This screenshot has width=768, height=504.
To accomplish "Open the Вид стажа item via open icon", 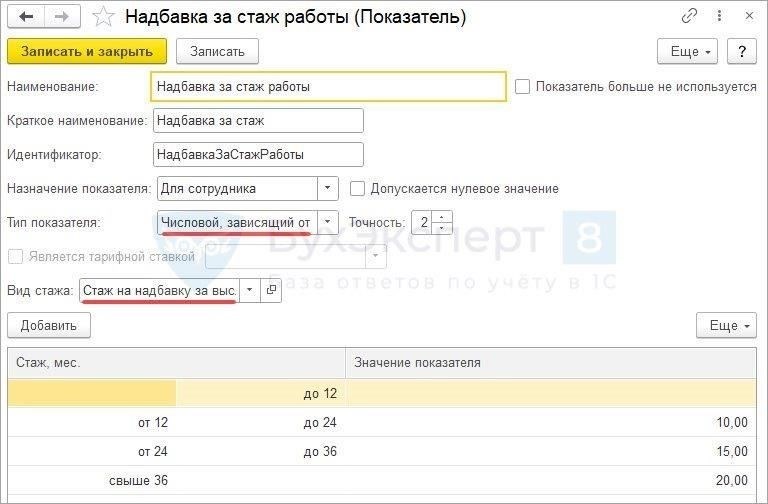I will pos(271,290).
